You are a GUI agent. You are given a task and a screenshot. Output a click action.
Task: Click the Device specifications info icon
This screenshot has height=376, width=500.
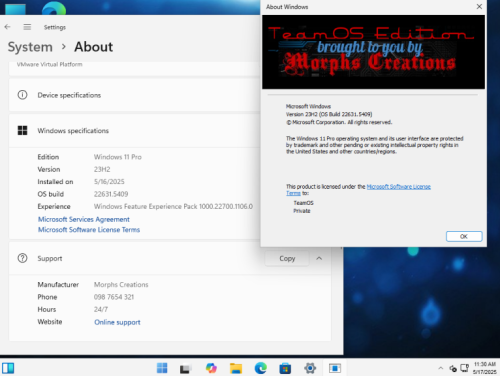(x=22, y=95)
